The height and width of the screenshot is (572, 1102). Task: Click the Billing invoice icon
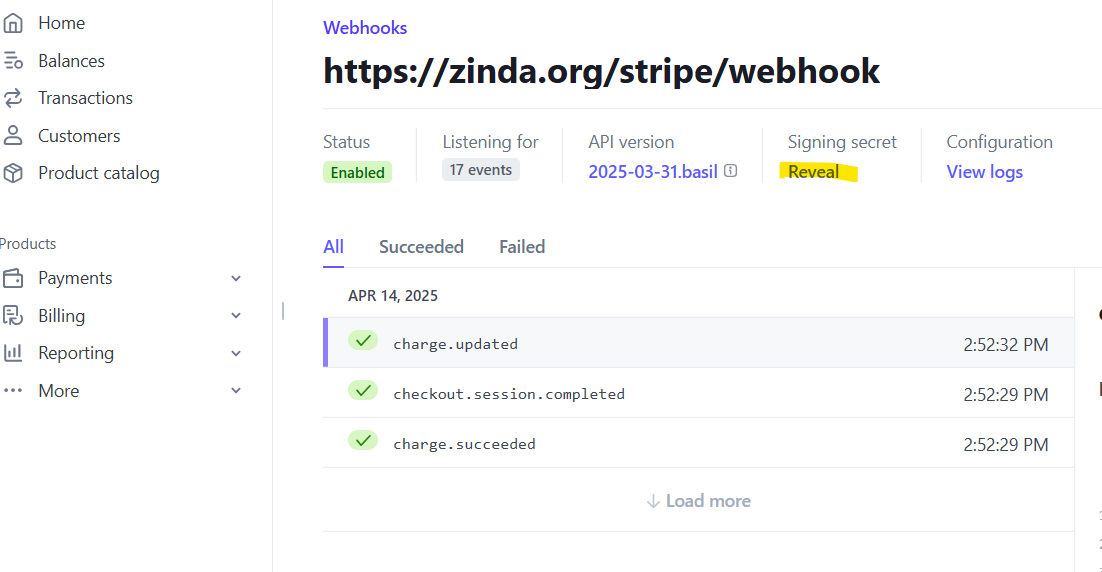tap(13, 316)
